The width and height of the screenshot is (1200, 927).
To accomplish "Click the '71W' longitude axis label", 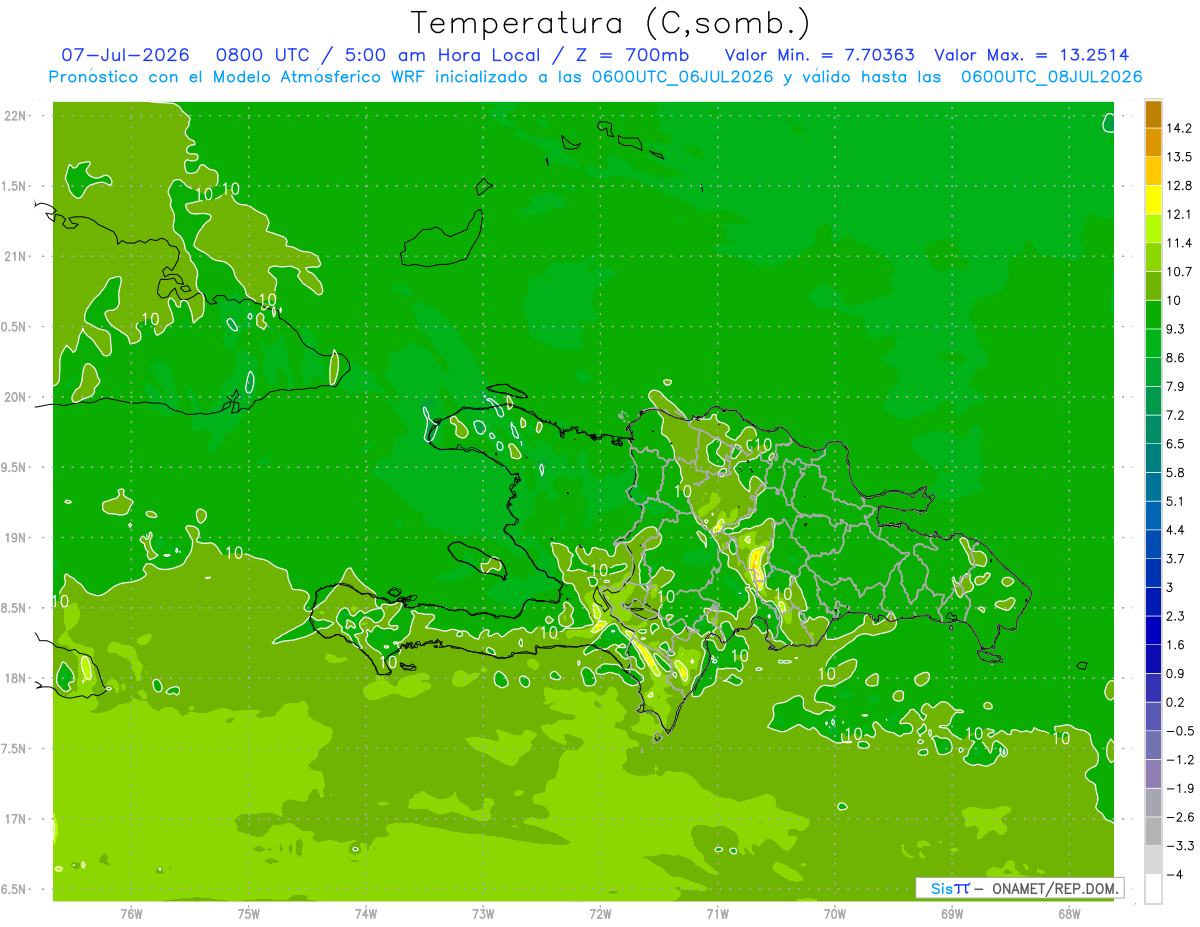I will 717,915.
